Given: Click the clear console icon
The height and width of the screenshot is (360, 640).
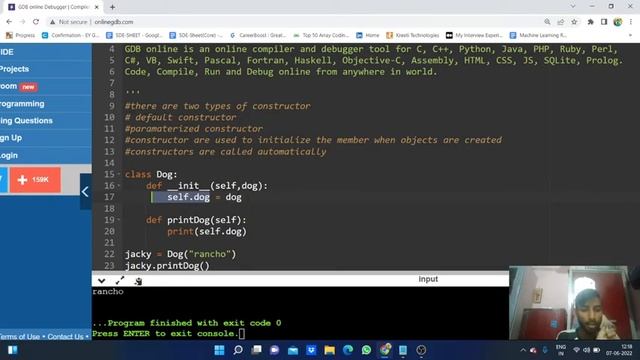Looking at the screenshot, I should (138, 281).
